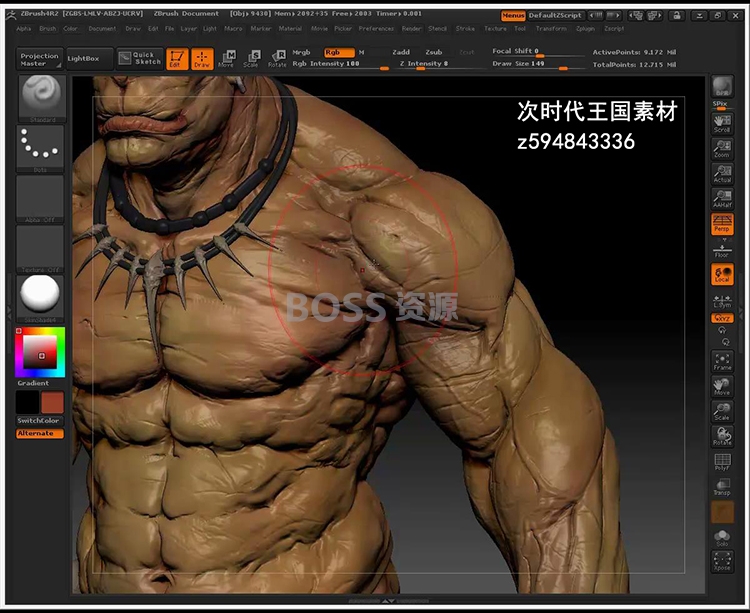The height and width of the screenshot is (613, 750).
Task: Click the BPR render button
Action: coord(722,87)
